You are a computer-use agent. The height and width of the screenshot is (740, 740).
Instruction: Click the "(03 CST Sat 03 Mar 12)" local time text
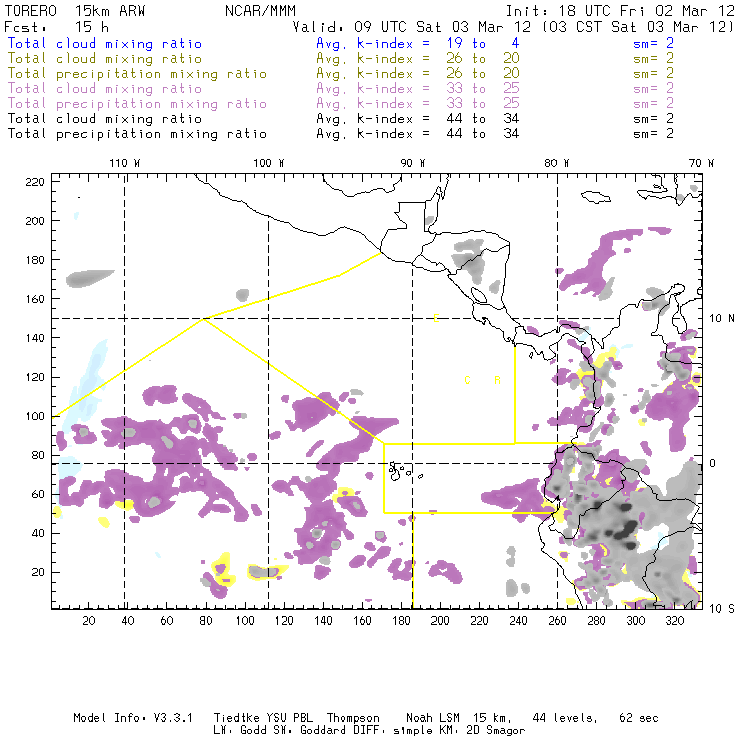(639, 27)
